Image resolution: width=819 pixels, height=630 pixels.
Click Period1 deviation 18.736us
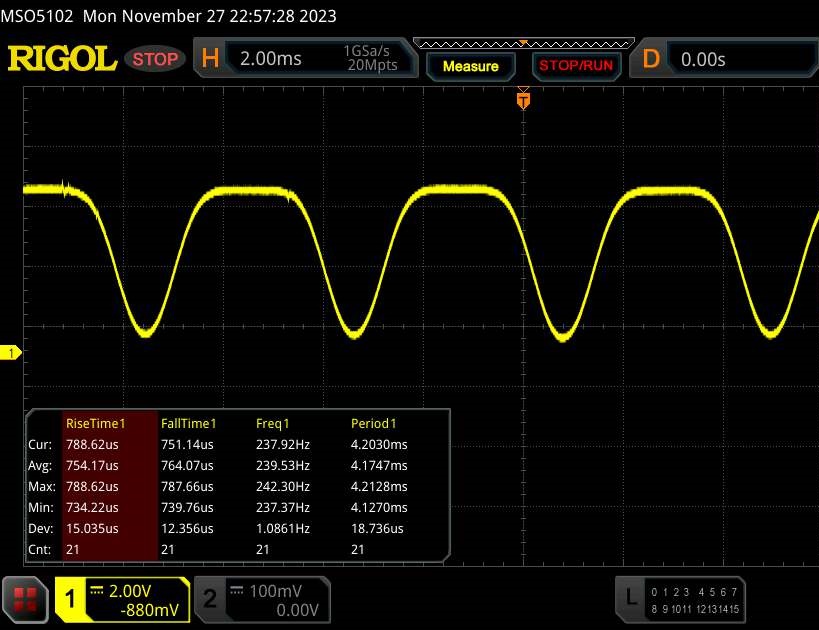click(x=377, y=528)
